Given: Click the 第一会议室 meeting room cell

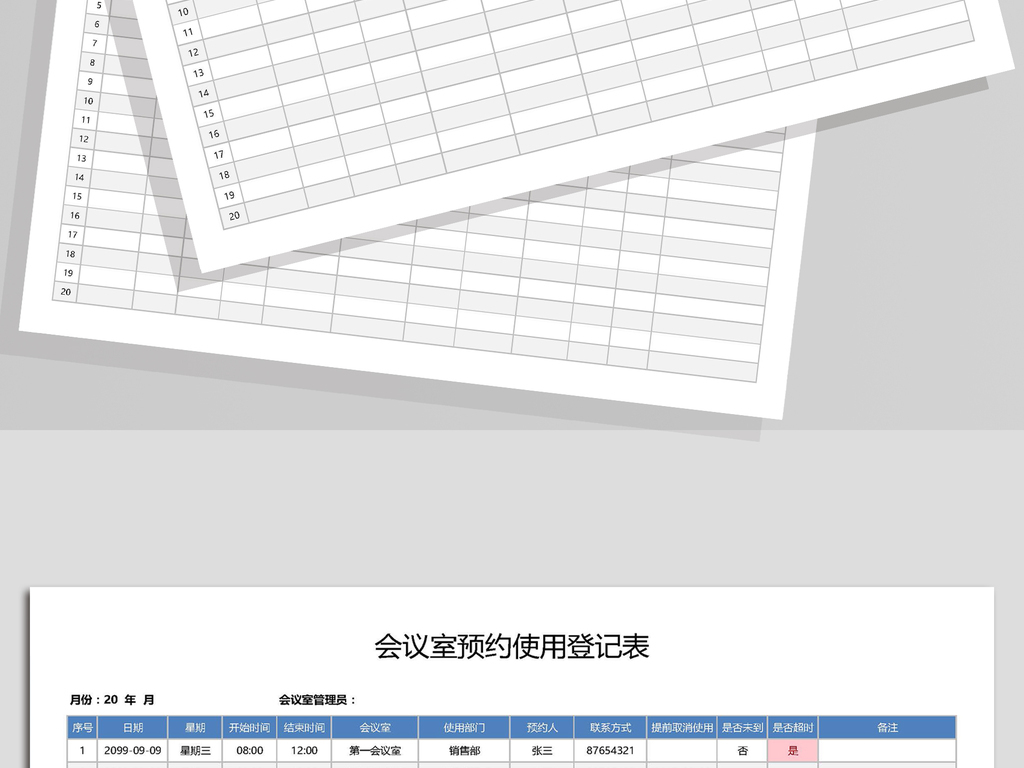Looking at the screenshot, I should click(375, 750).
